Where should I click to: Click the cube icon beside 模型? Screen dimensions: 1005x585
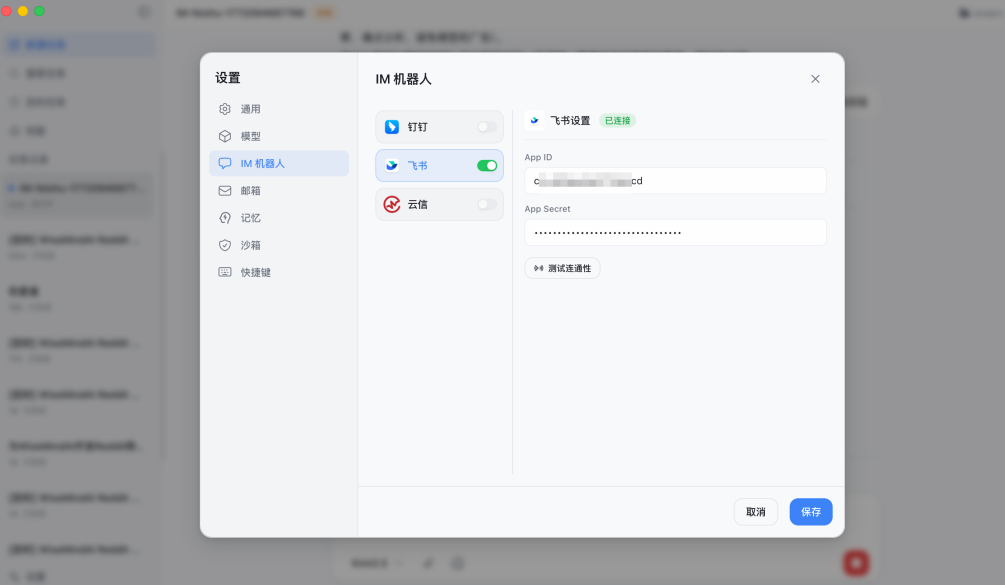[x=225, y=136]
